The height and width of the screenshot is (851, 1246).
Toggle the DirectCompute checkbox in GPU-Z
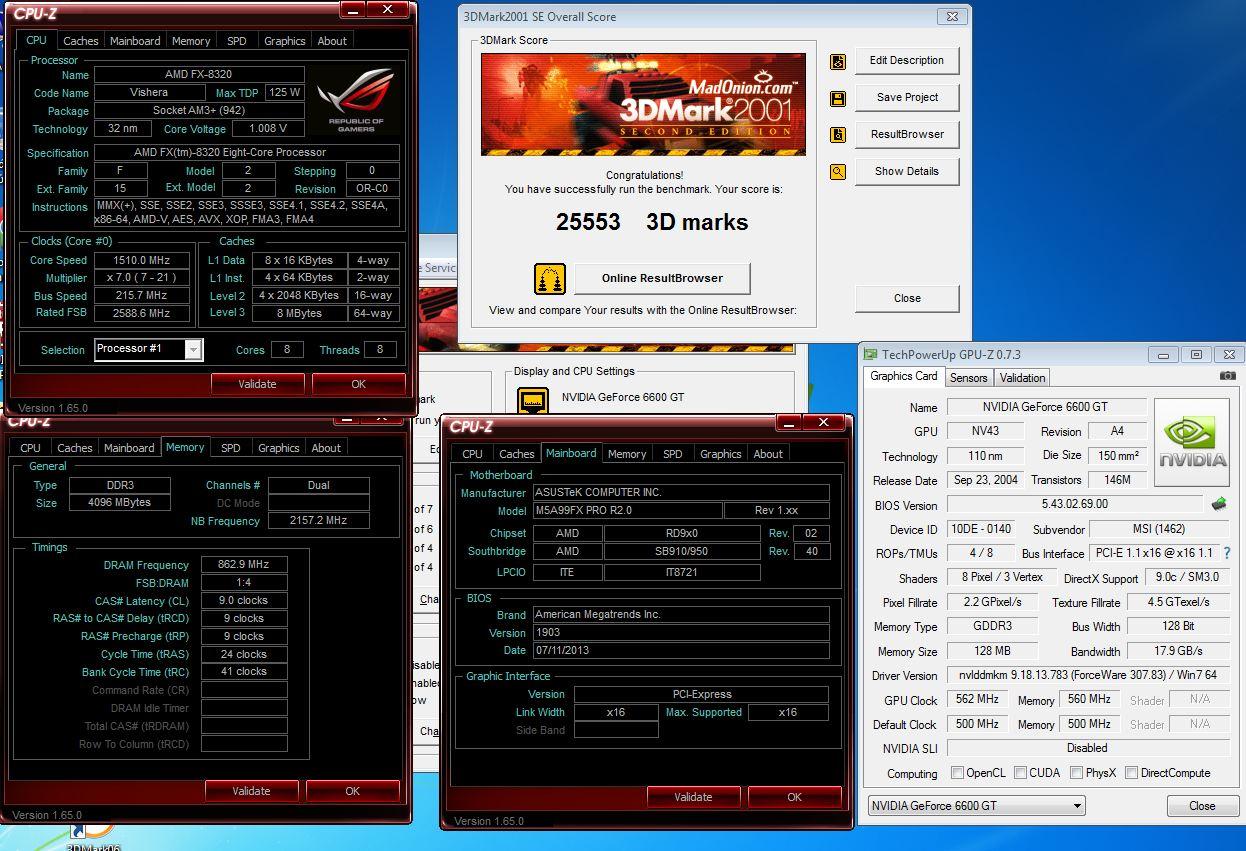tap(1131, 773)
